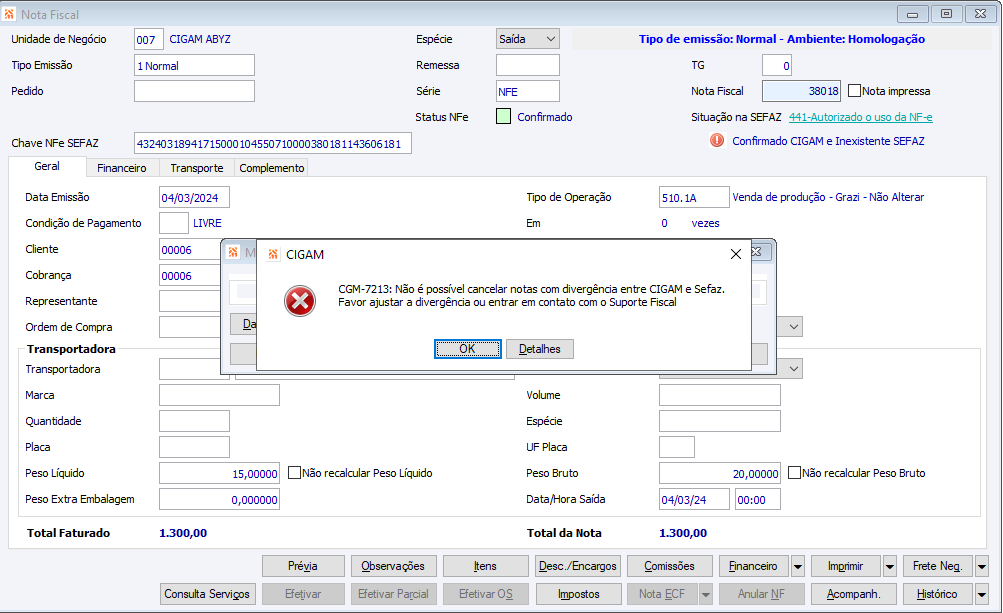Click the Acompanh. button
This screenshot has height=613, width=1003.
tap(854, 594)
